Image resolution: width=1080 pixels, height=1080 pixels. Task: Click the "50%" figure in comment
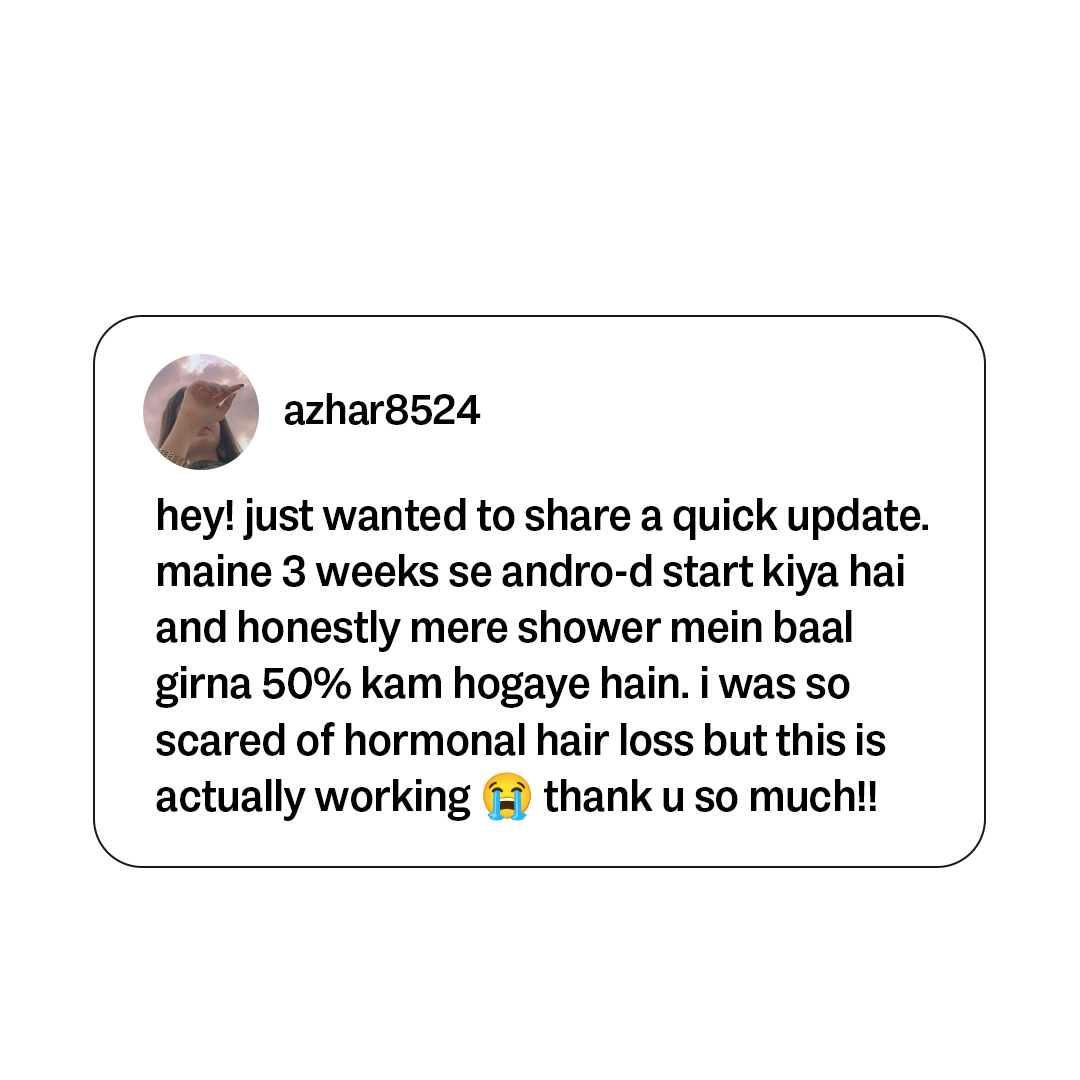coord(306,685)
